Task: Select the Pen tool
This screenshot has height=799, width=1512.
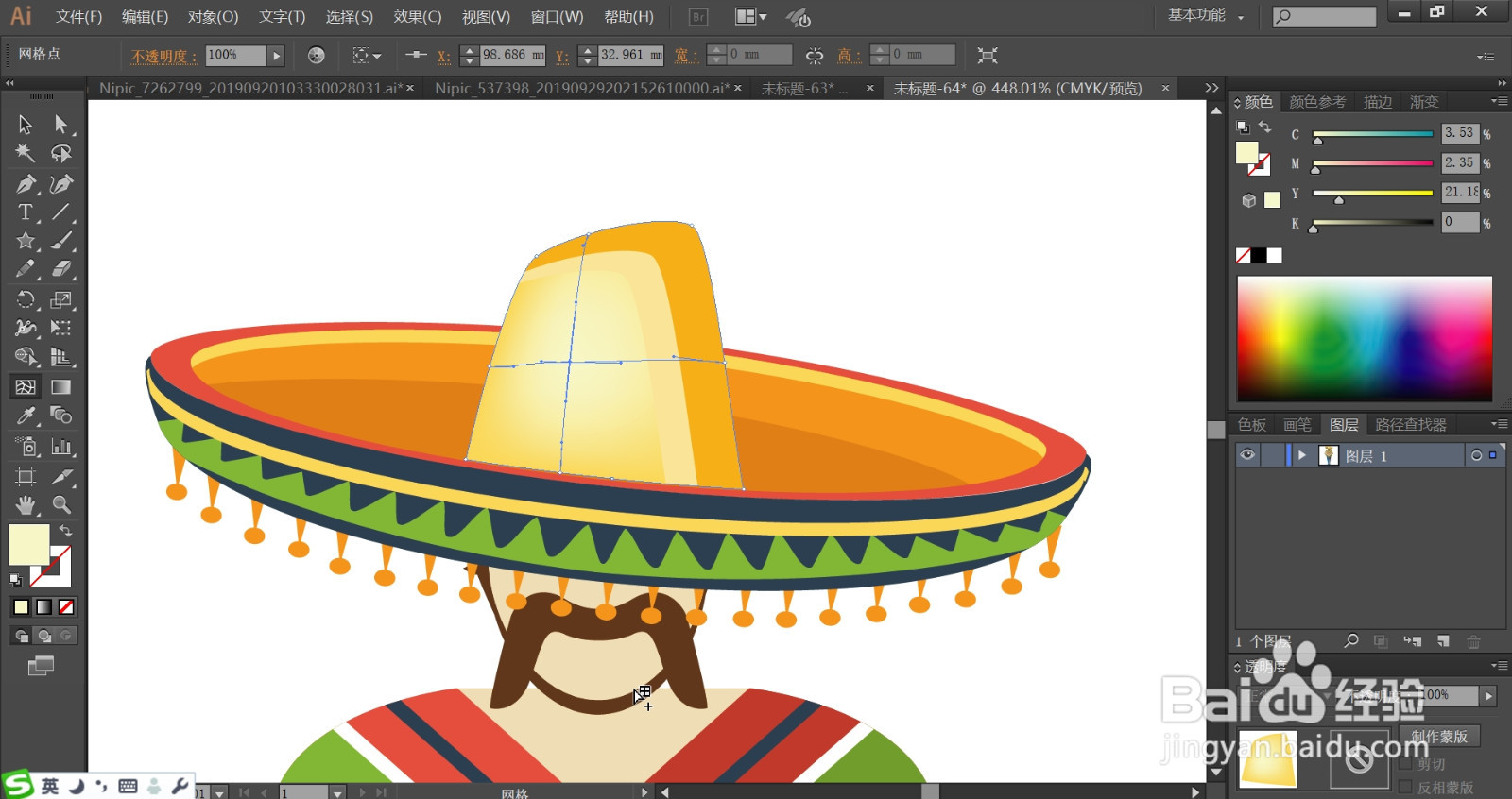Action: [x=26, y=184]
